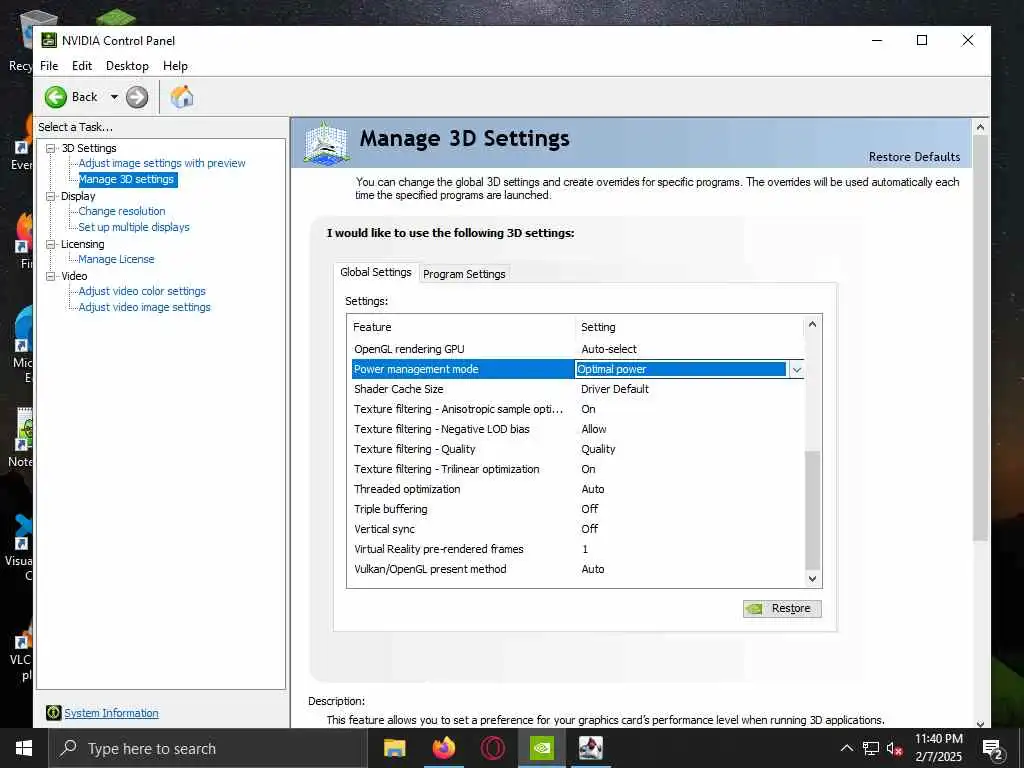Switch to the Program Settings tab

point(464,274)
